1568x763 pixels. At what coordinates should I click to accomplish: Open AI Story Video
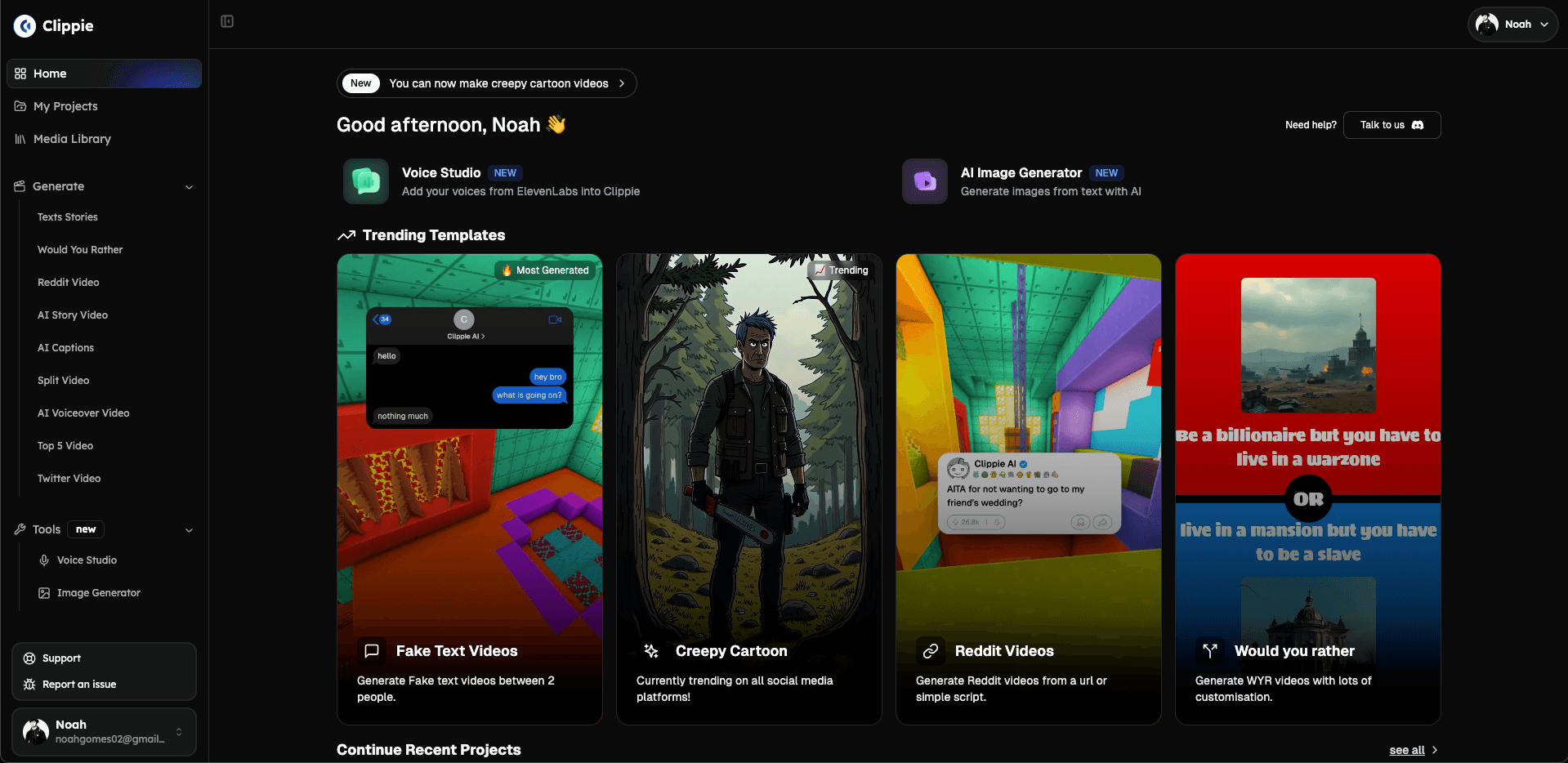73,315
